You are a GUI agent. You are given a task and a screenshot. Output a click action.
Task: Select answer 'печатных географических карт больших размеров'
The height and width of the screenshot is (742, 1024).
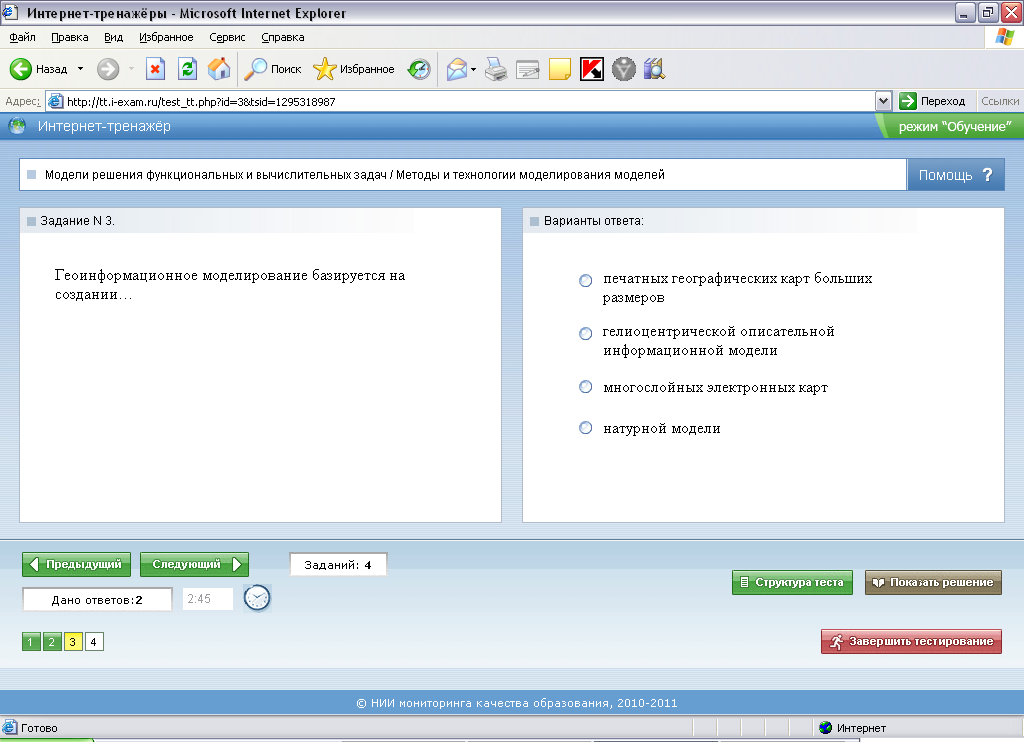586,280
